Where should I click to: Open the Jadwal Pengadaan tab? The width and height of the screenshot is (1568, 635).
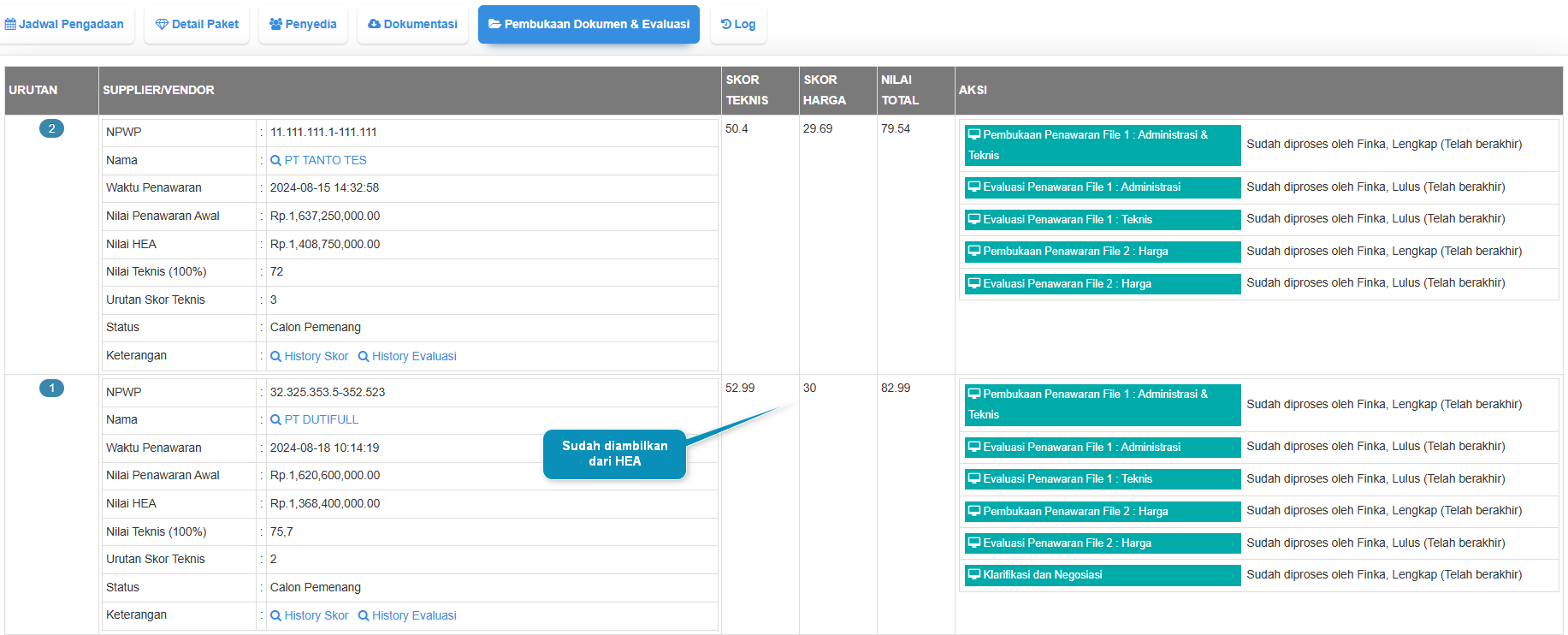[65, 24]
